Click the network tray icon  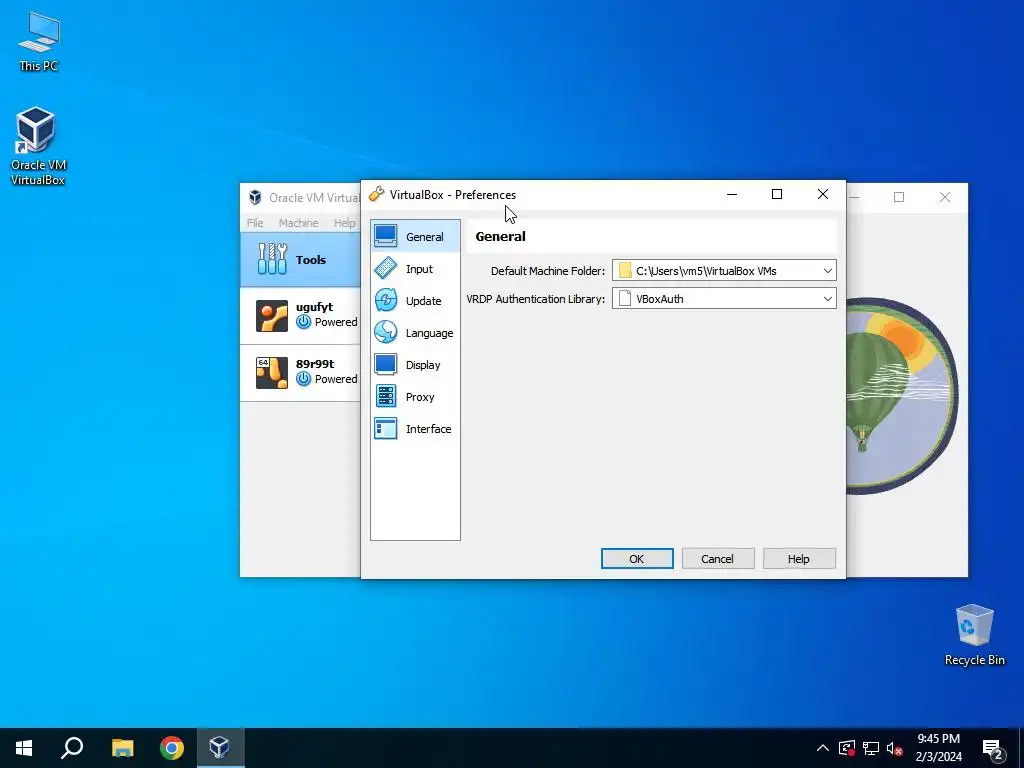[x=871, y=748]
